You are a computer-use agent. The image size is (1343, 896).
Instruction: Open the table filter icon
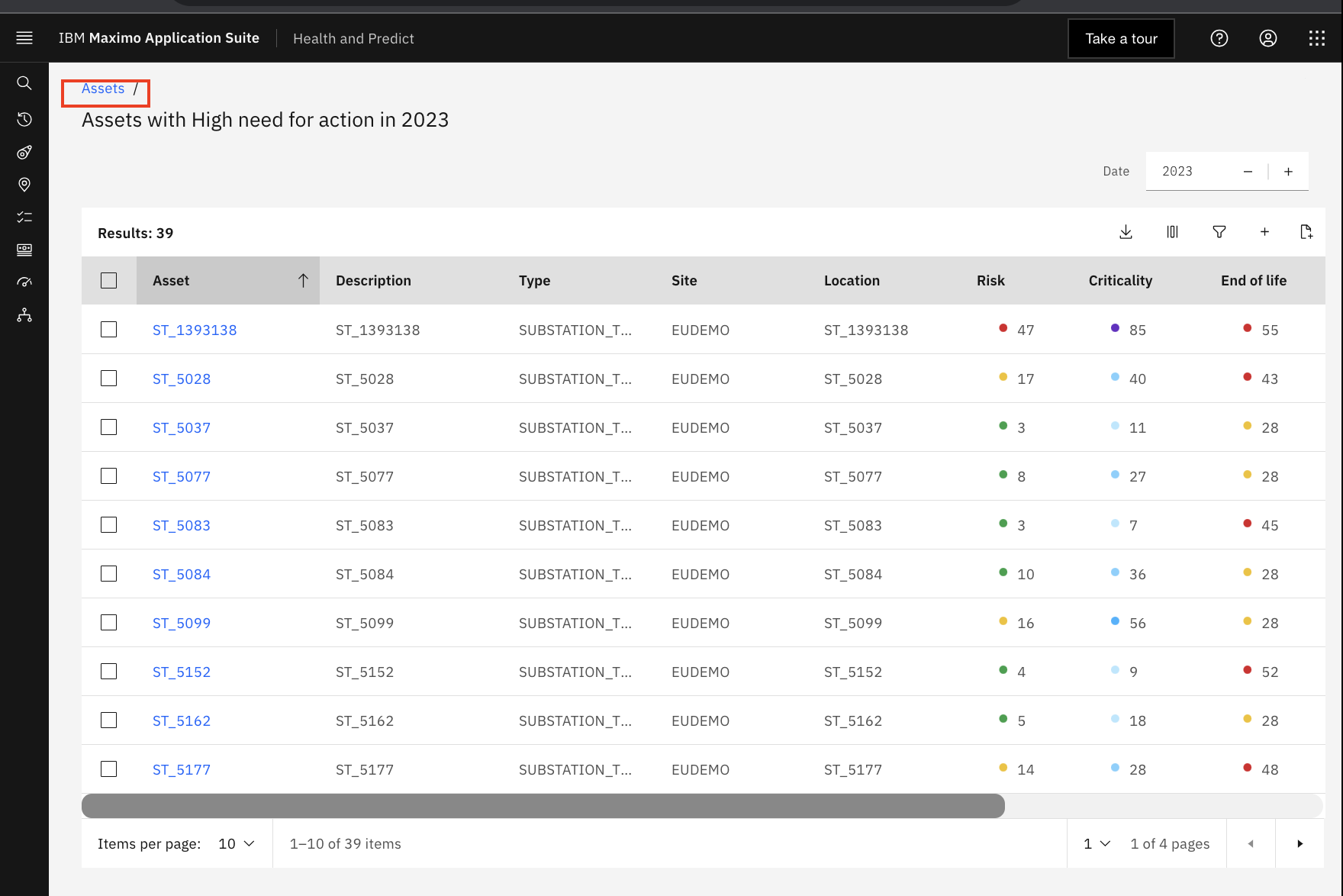[x=1219, y=232]
